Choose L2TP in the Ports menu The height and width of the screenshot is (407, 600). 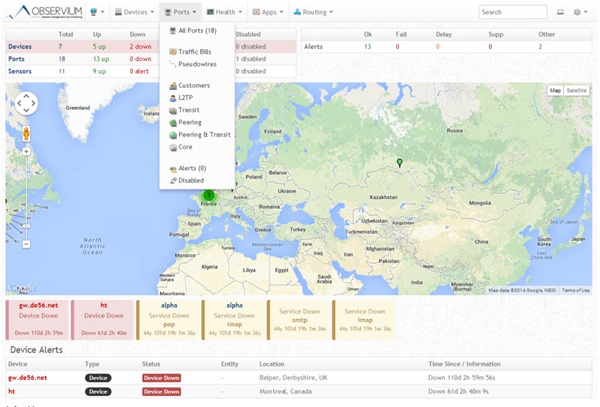pyautogui.click(x=186, y=98)
